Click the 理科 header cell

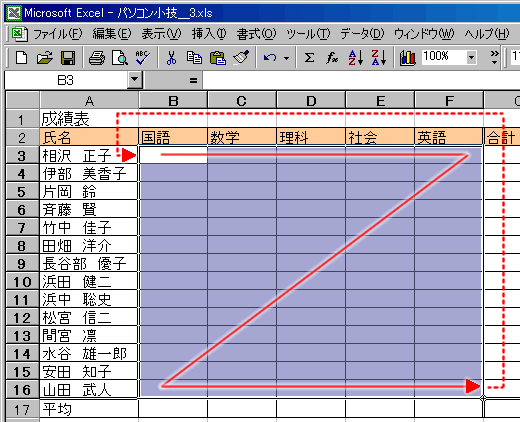[311, 137]
